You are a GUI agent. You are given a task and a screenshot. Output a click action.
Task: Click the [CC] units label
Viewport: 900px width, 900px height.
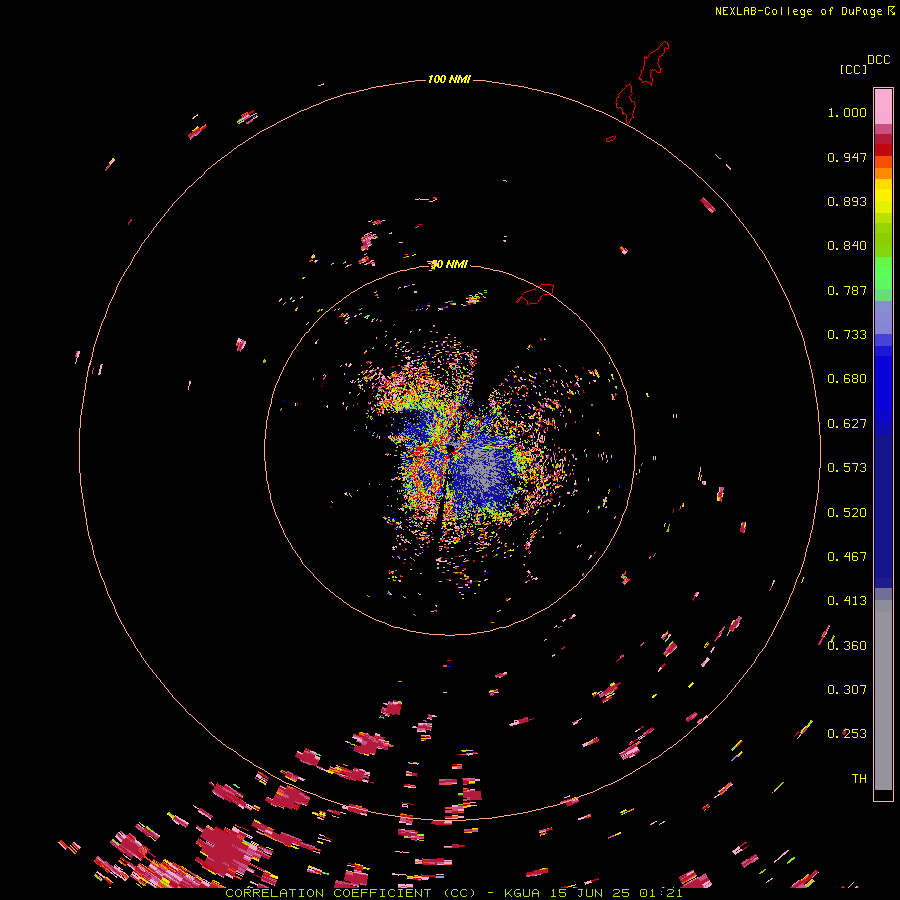853,69
